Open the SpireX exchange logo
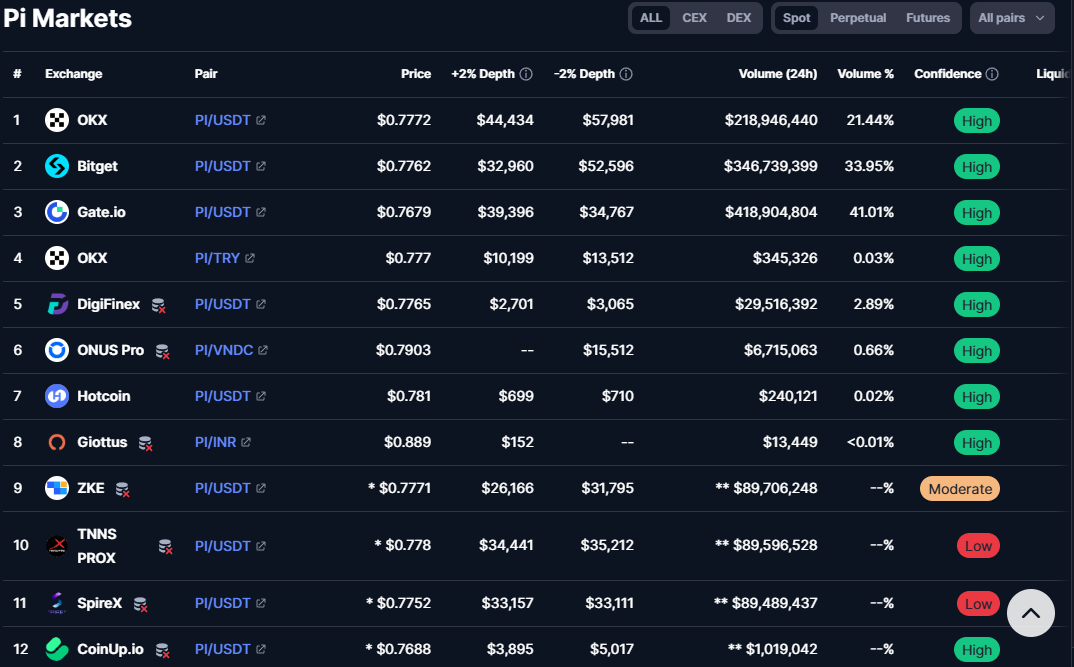 point(57,603)
